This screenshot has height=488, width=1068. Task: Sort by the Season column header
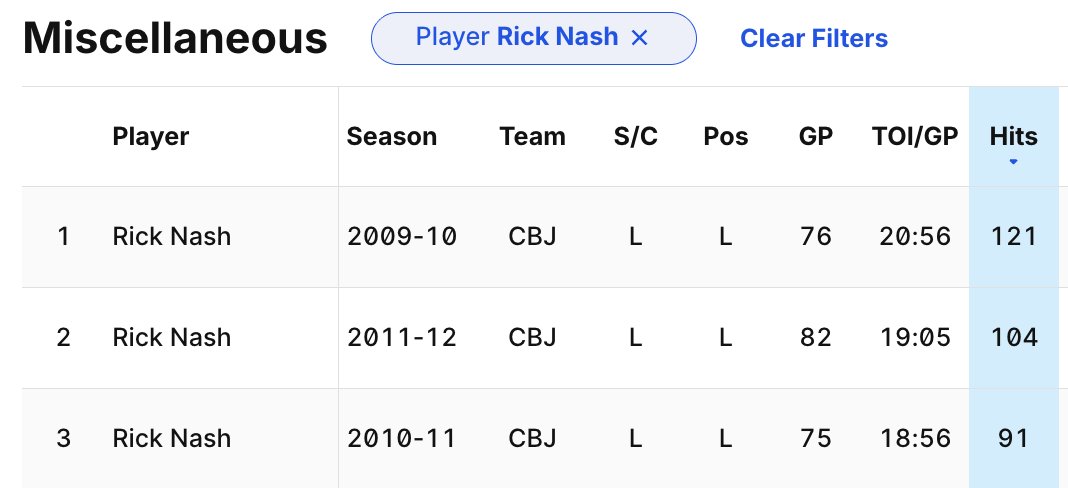pos(392,136)
